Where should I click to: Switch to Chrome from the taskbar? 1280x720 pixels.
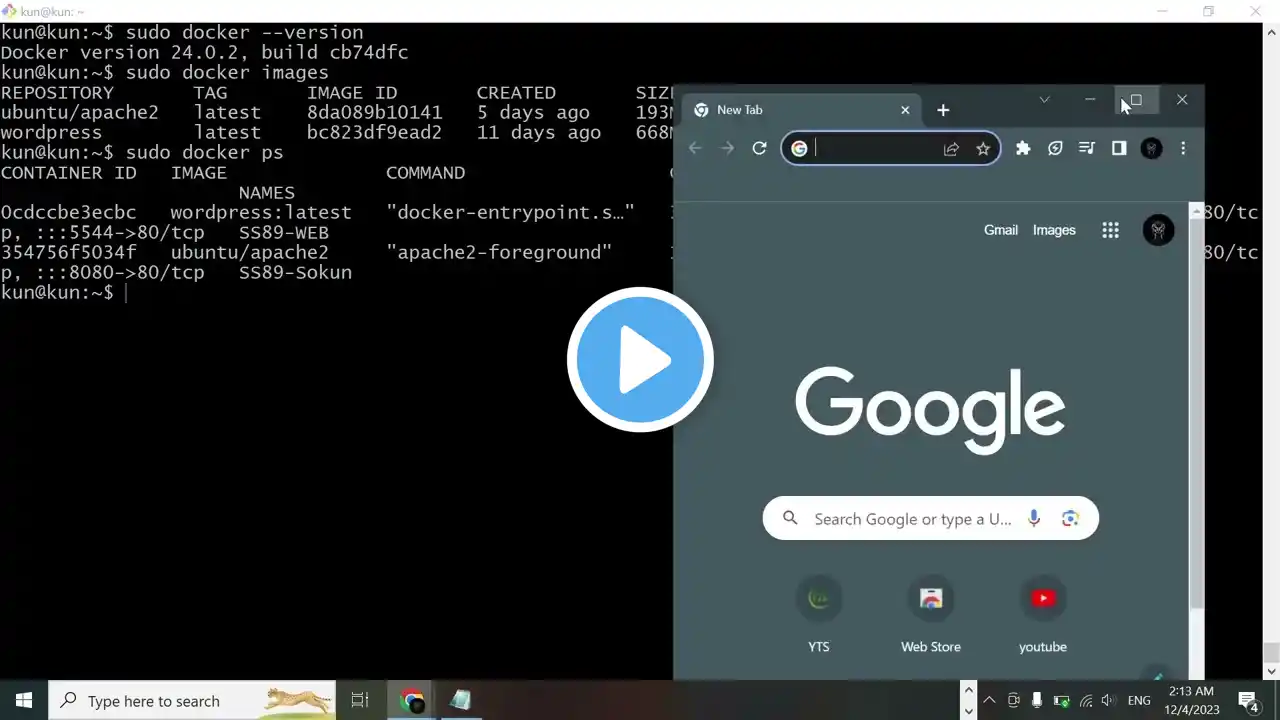pos(412,700)
